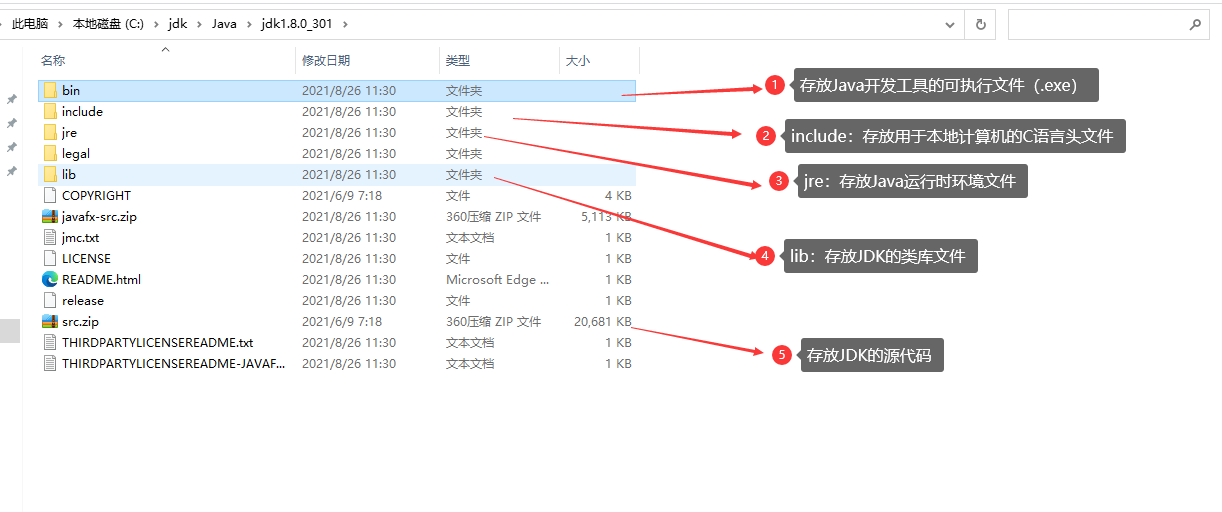Click the file name release
This screenshot has width=1222, height=512.
pos(83,300)
